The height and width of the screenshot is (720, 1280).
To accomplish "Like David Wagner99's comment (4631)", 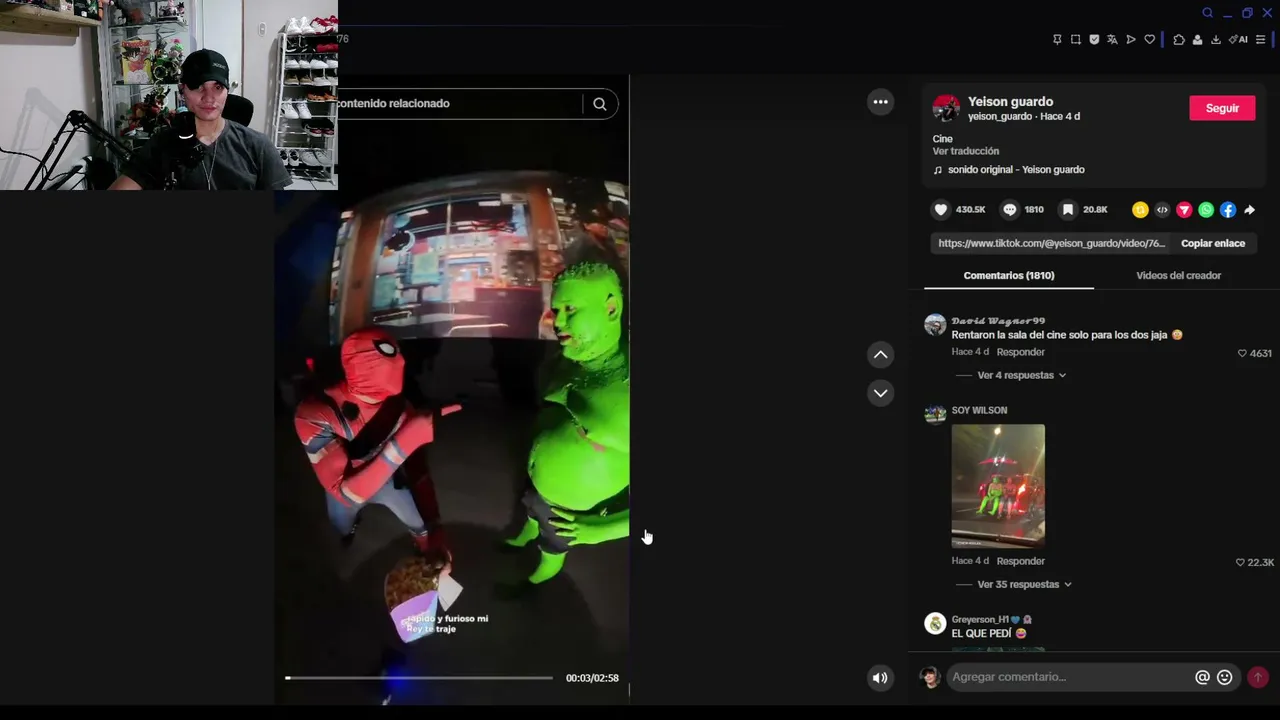I will [1242, 353].
